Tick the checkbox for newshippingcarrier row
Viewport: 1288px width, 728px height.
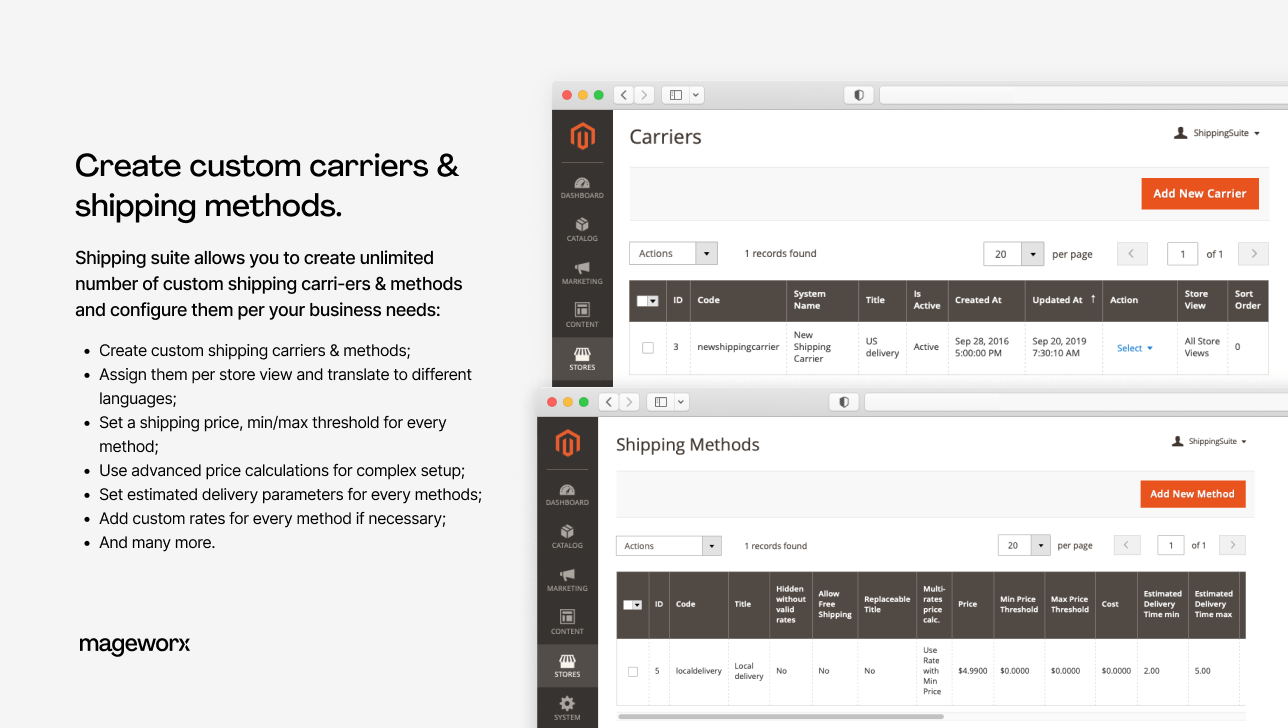click(648, 347)
